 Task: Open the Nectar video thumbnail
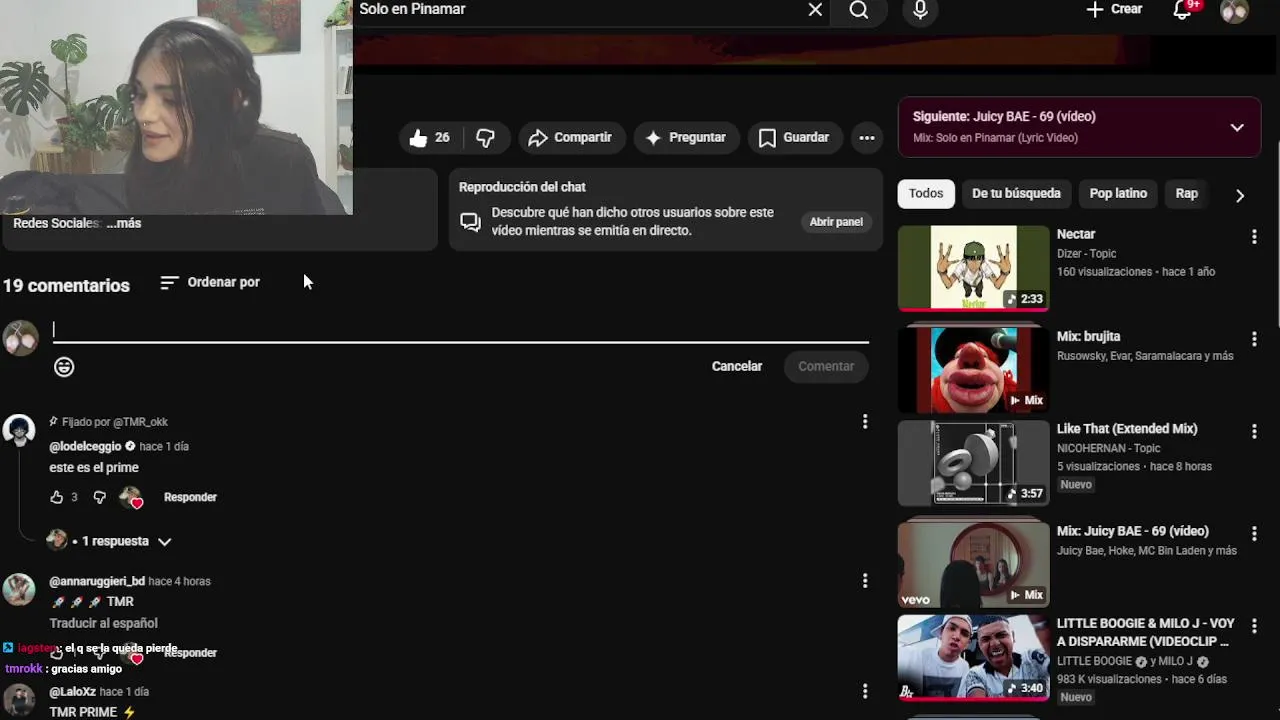(x=973, y=268)
